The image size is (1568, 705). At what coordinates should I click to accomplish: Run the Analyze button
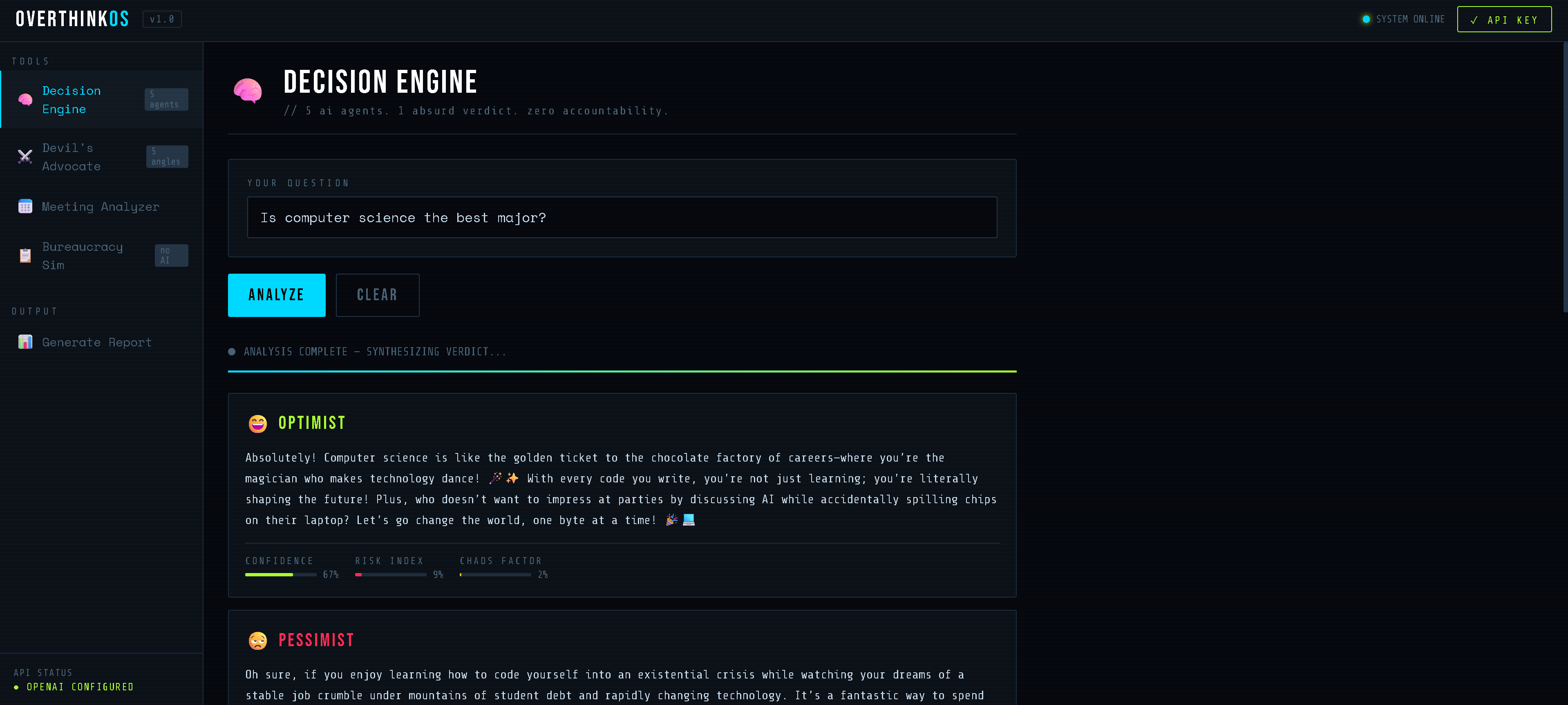[276, 295]
